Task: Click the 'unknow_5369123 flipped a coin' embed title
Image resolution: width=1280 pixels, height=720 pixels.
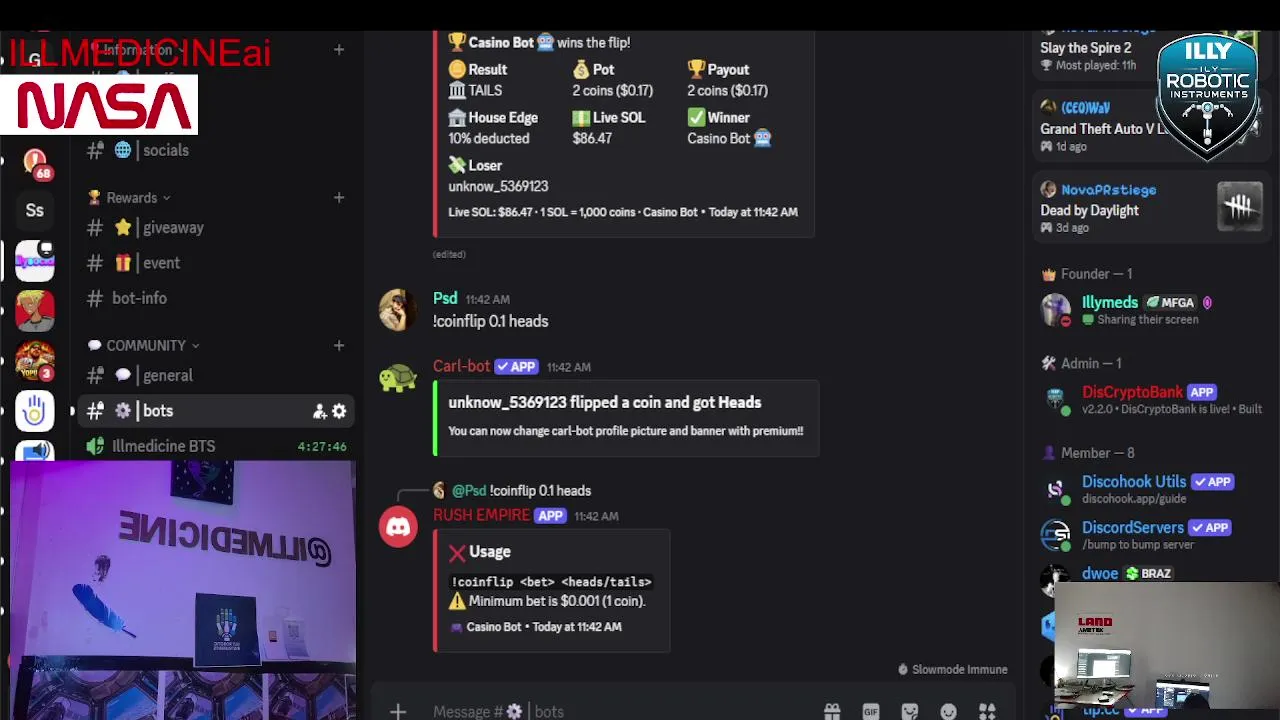Action: pos(604,402)
